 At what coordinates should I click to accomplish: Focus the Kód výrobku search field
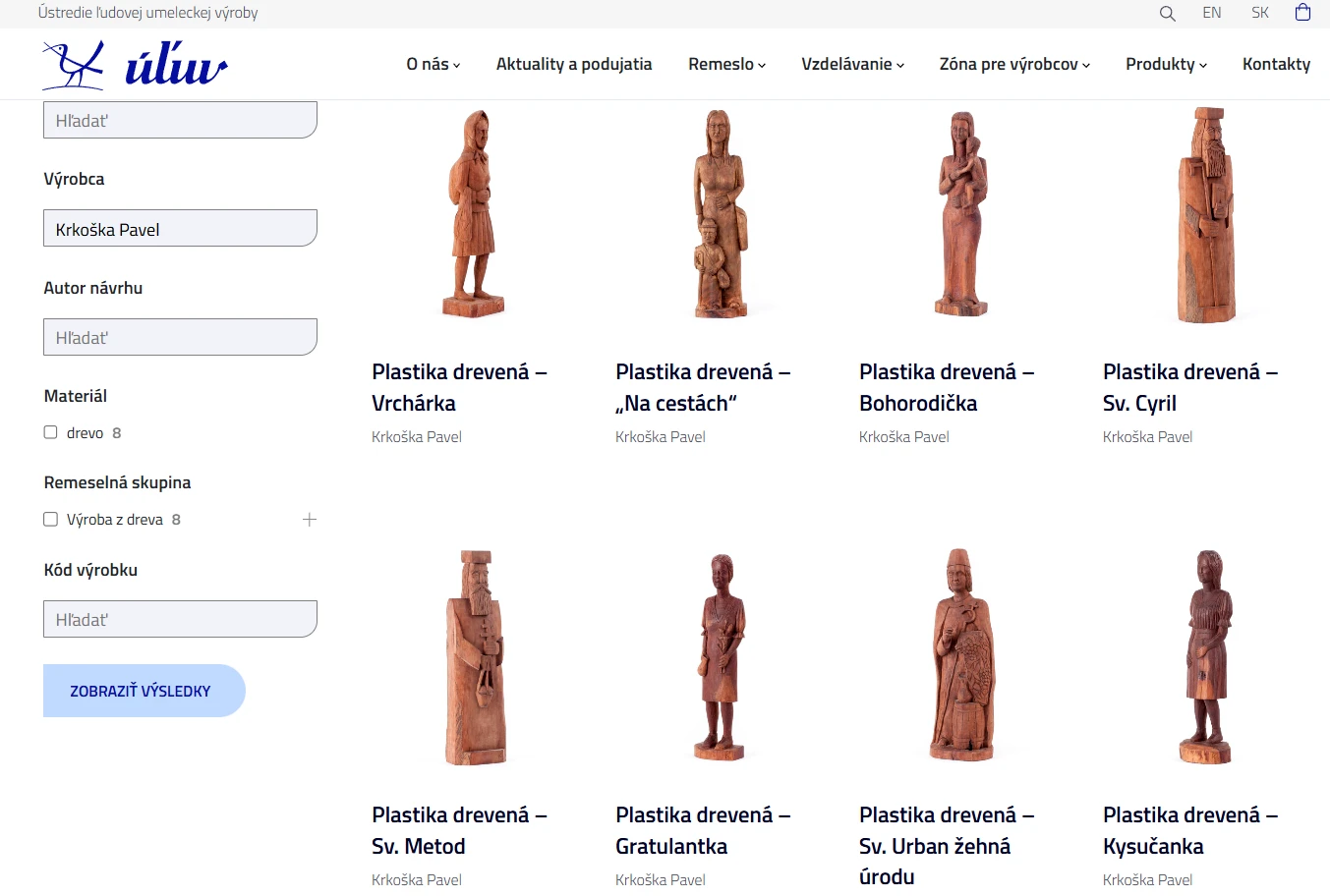pos(181,619)
